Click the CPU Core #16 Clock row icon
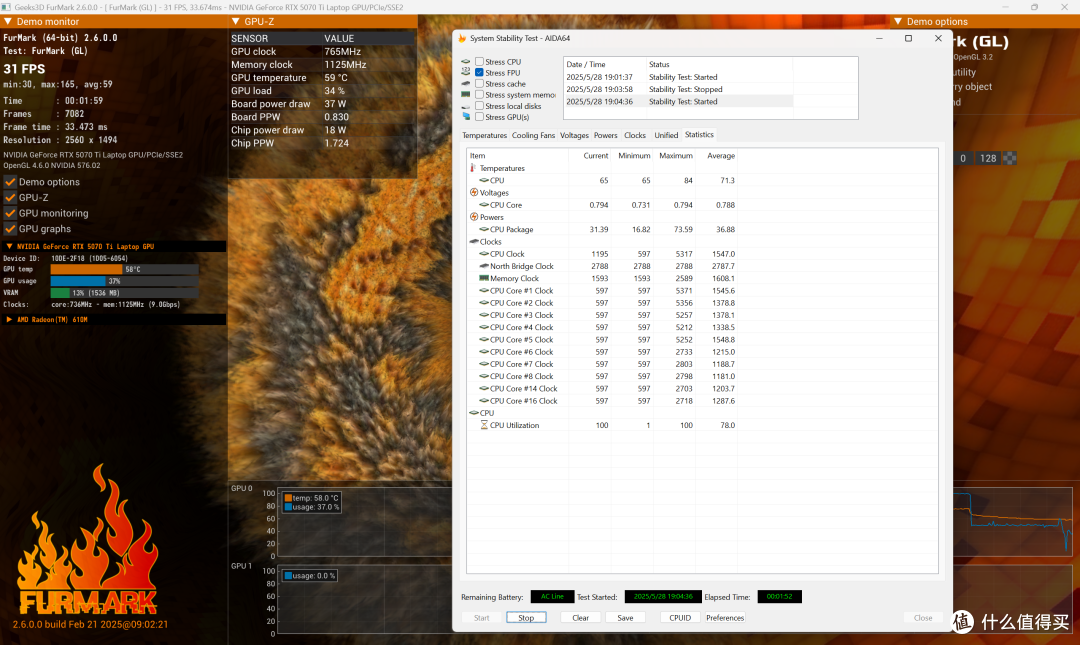Viewport: 1080px width, 645px height. coord(484,401)
